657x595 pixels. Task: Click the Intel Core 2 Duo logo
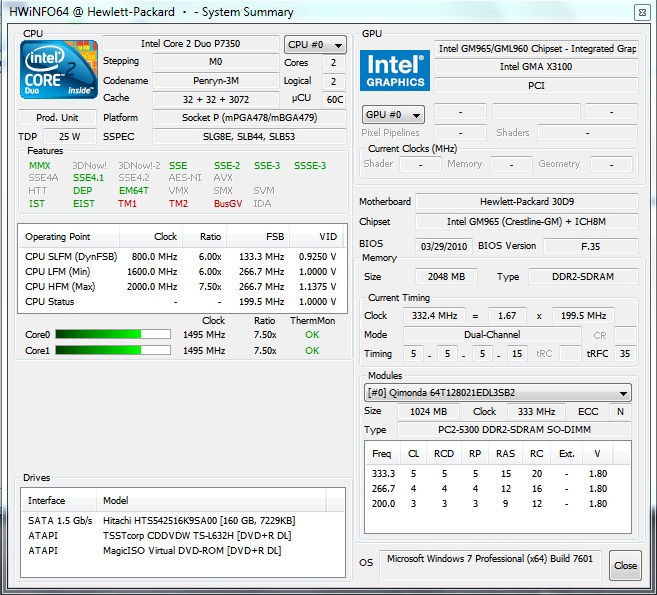point(59,70)
